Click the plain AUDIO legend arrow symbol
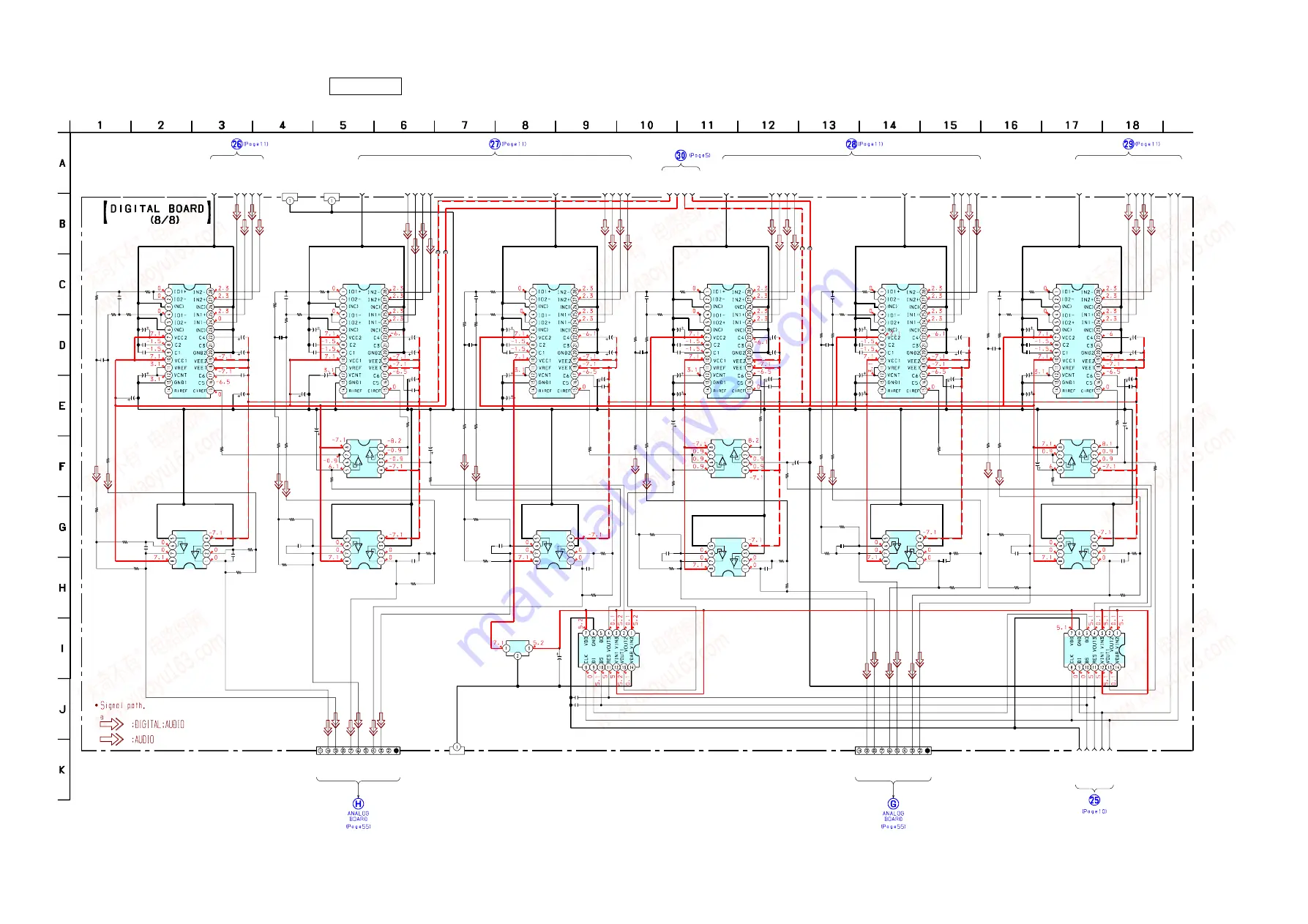 pyautogui.click(x=112, y=739)
